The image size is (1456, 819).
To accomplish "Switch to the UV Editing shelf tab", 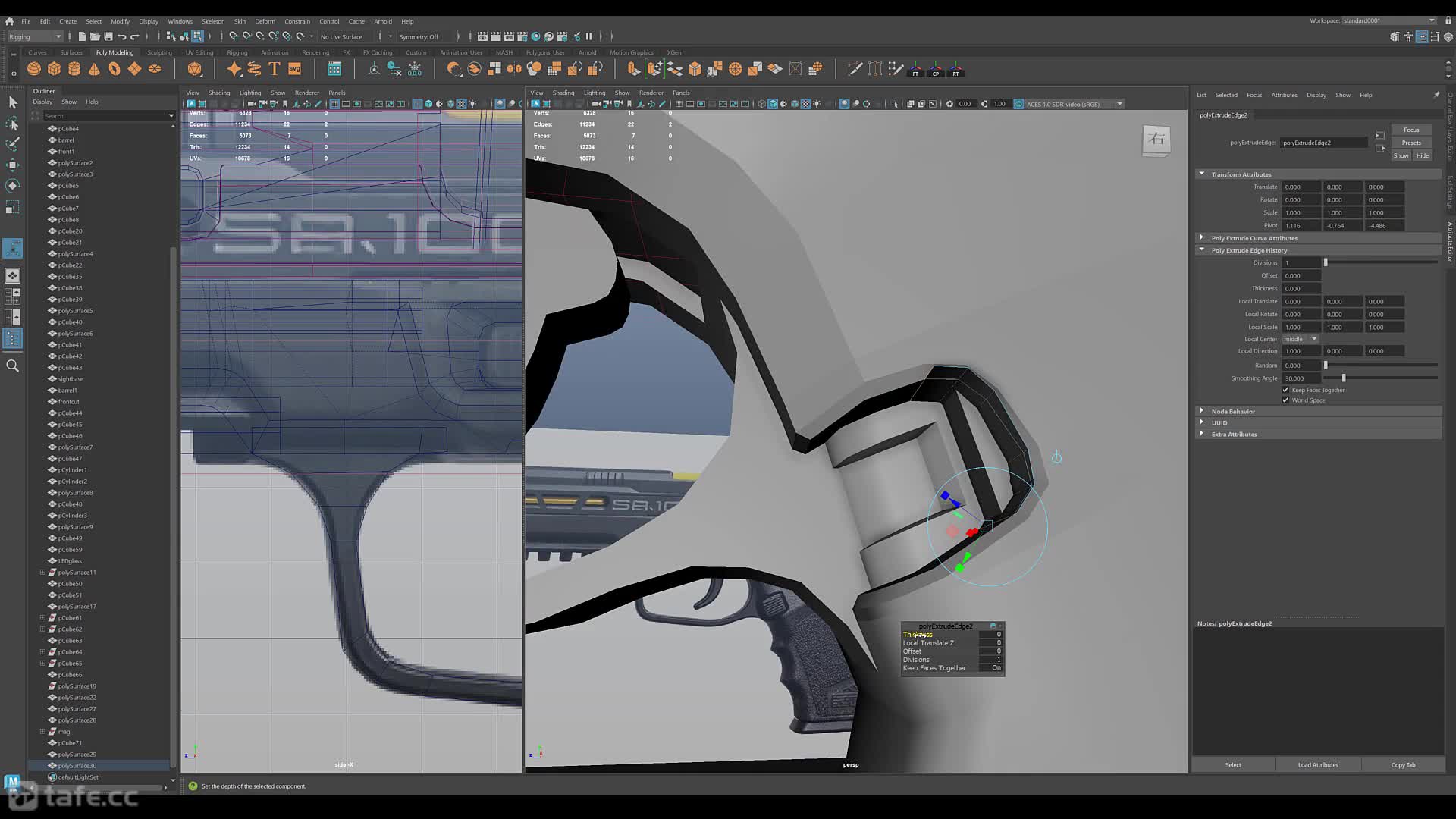I will click(x=199, y=52).
